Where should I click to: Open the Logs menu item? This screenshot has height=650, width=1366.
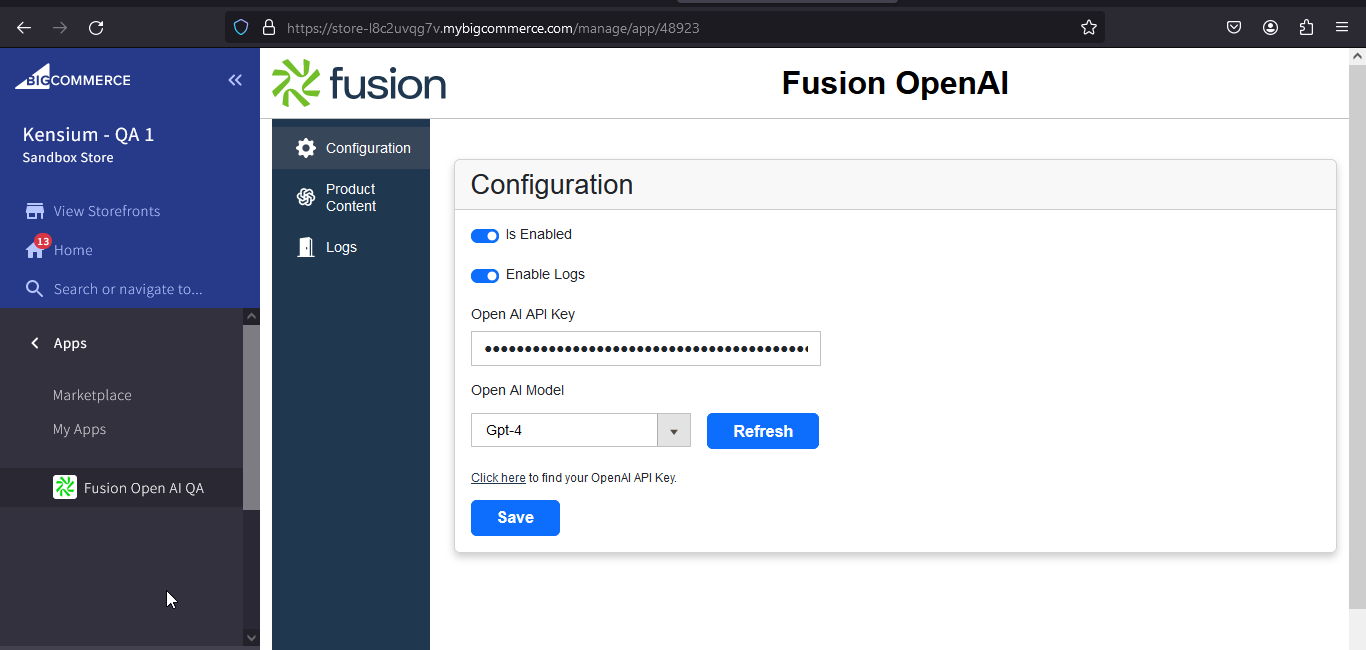tap(351, 247)
